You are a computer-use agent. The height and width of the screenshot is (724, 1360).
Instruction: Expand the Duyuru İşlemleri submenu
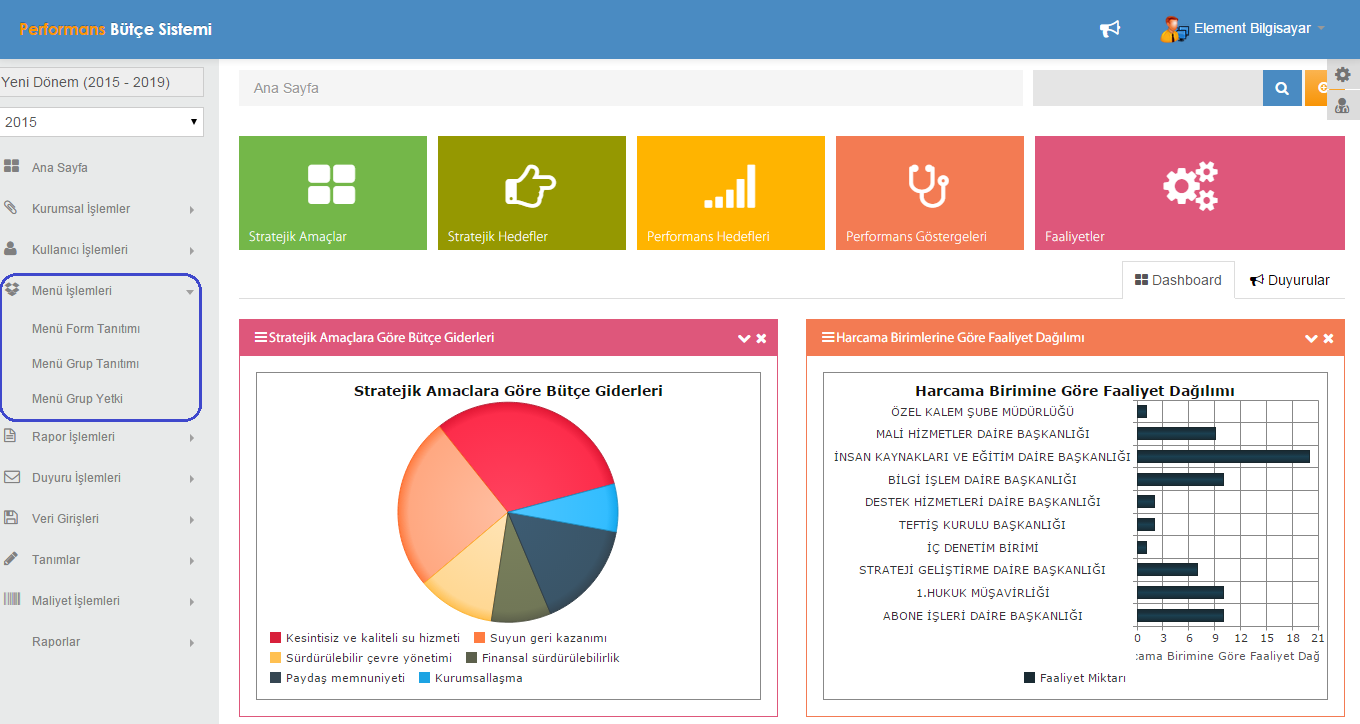[191, 479]
